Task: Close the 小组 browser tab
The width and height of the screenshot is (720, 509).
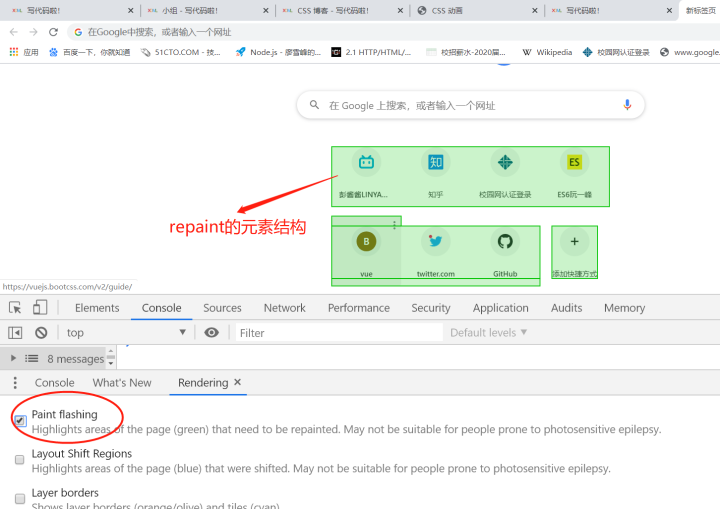Action: click(265, 10)
